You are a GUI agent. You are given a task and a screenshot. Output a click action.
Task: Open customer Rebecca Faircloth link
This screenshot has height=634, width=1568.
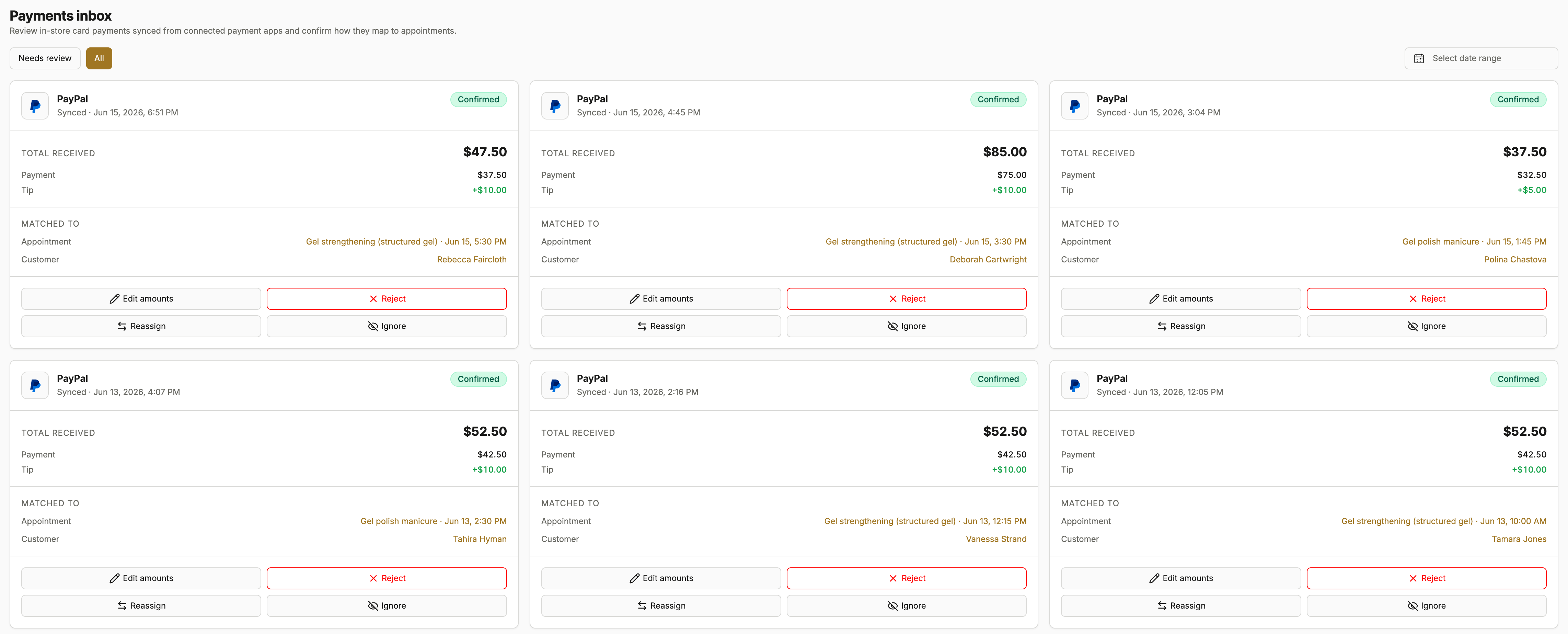pyautogui.click(x=472, y=259)
